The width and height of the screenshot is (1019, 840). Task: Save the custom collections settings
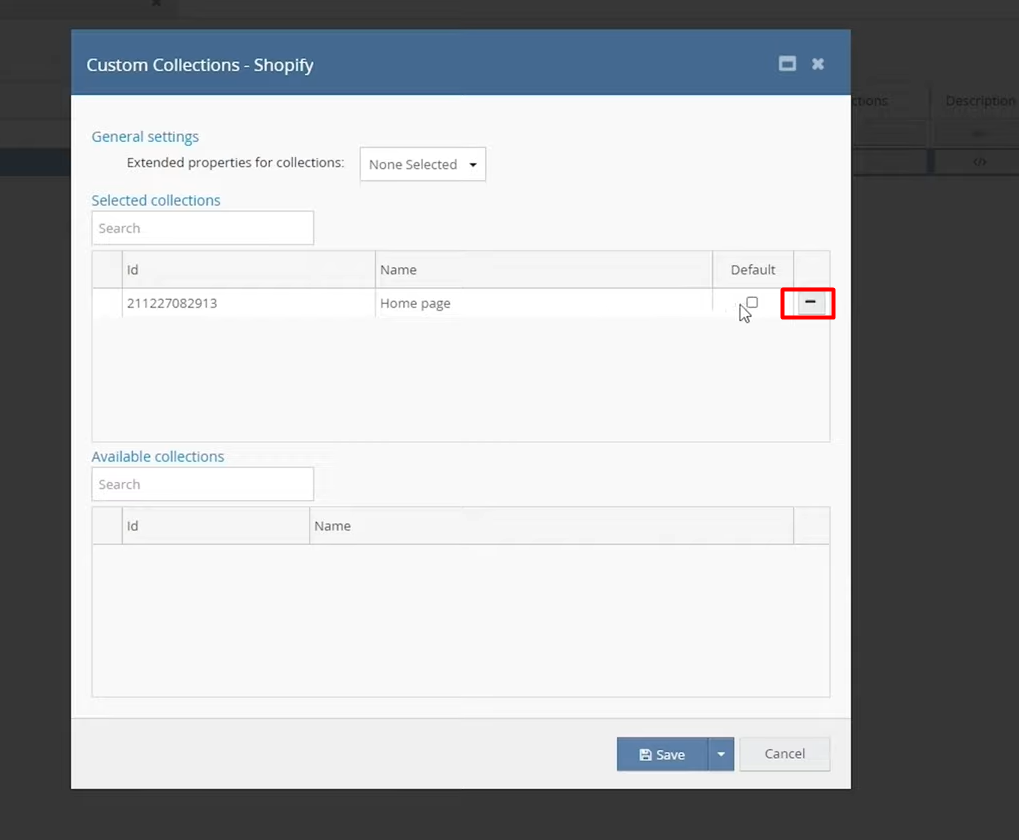pos(662,754)
